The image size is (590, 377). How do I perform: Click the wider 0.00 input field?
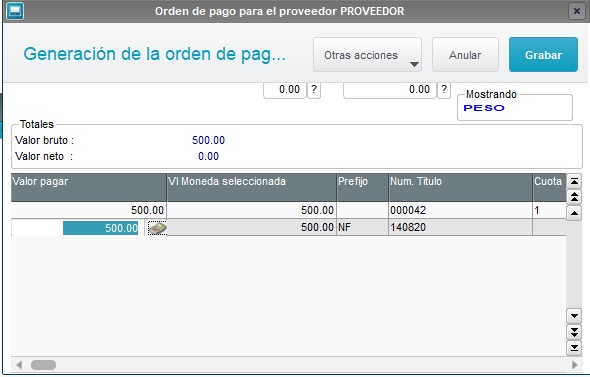390,90
